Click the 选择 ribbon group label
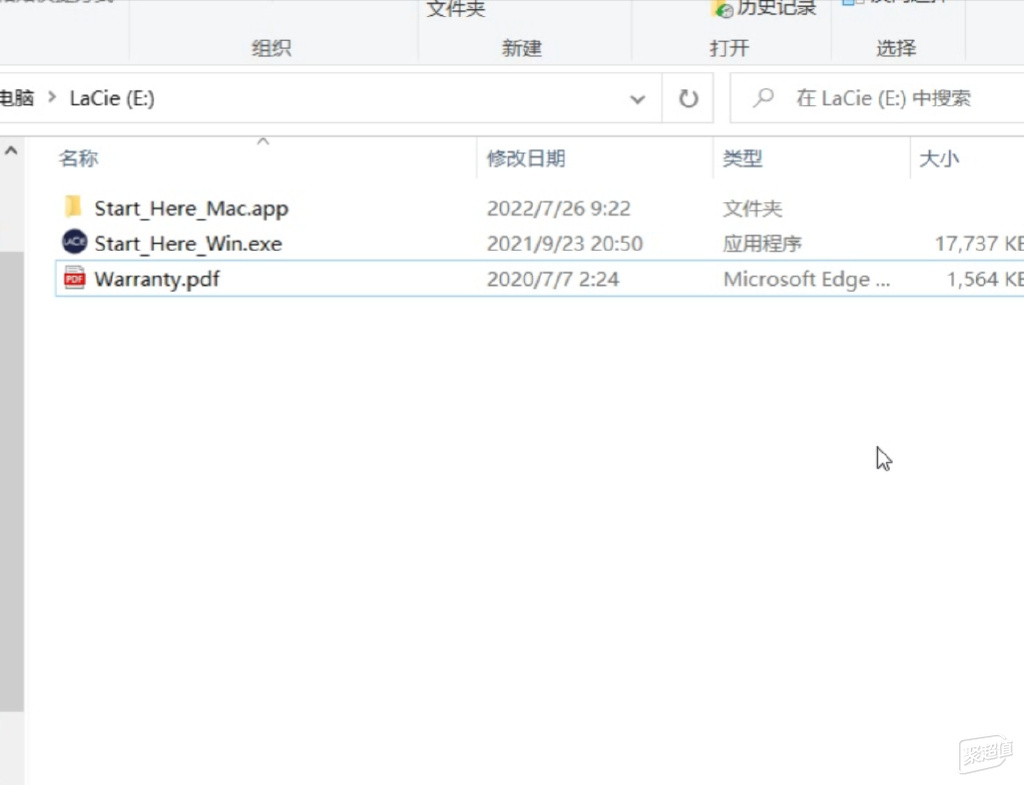Image resolution: width=1024 pixels, height=785 pixels. [x=896, y=48]
